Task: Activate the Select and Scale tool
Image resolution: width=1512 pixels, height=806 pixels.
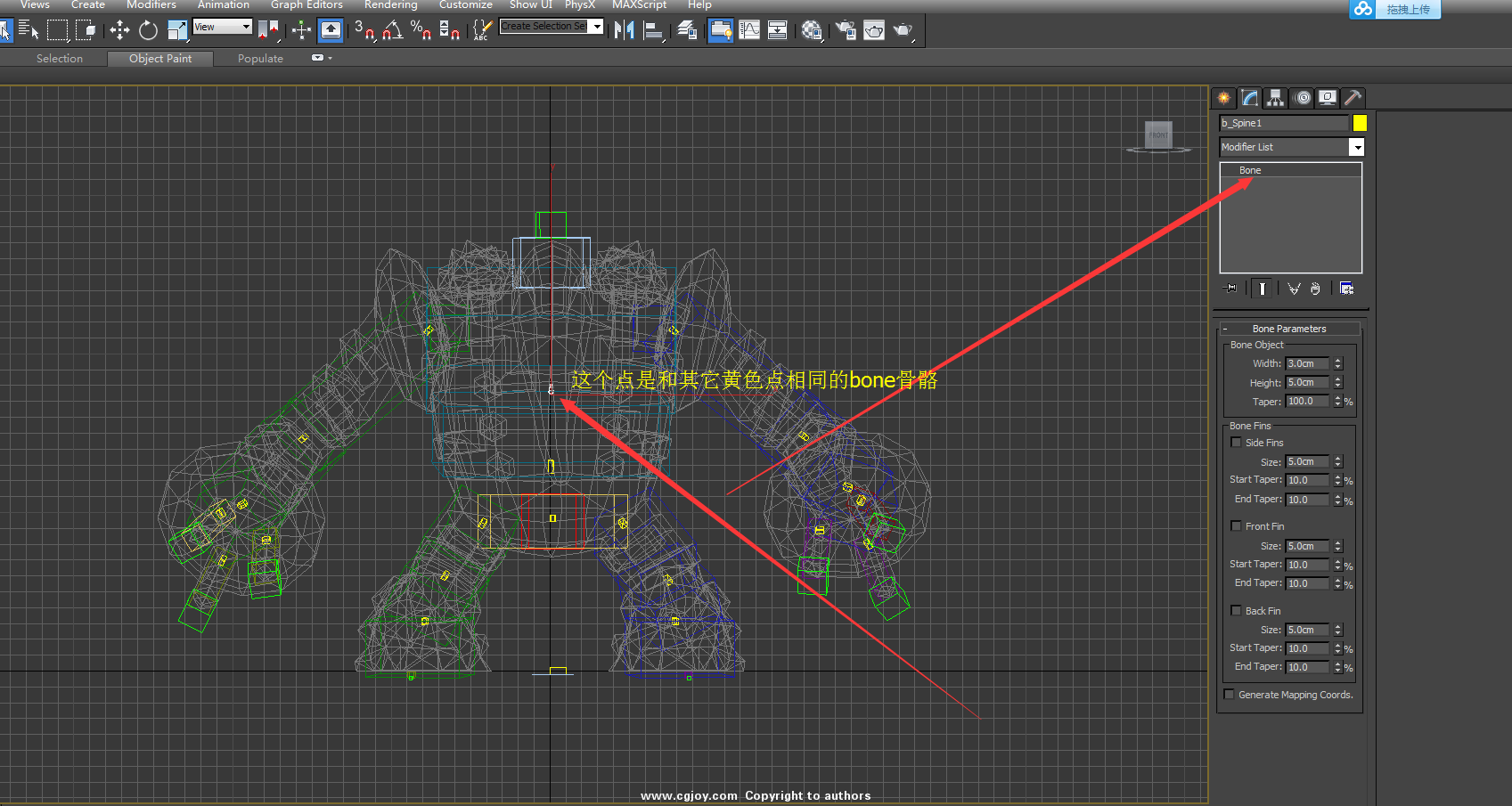Action: 177,30
